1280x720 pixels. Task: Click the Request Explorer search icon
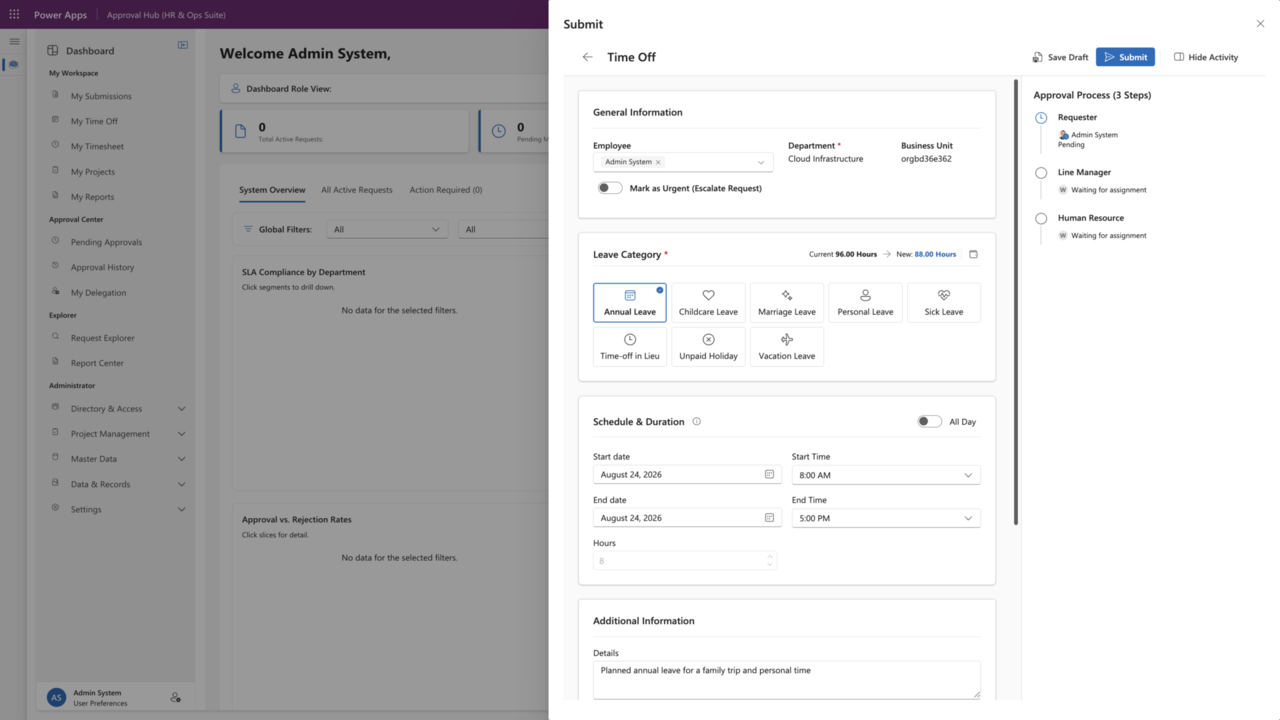pyautogui.click(x=56, y=337)
